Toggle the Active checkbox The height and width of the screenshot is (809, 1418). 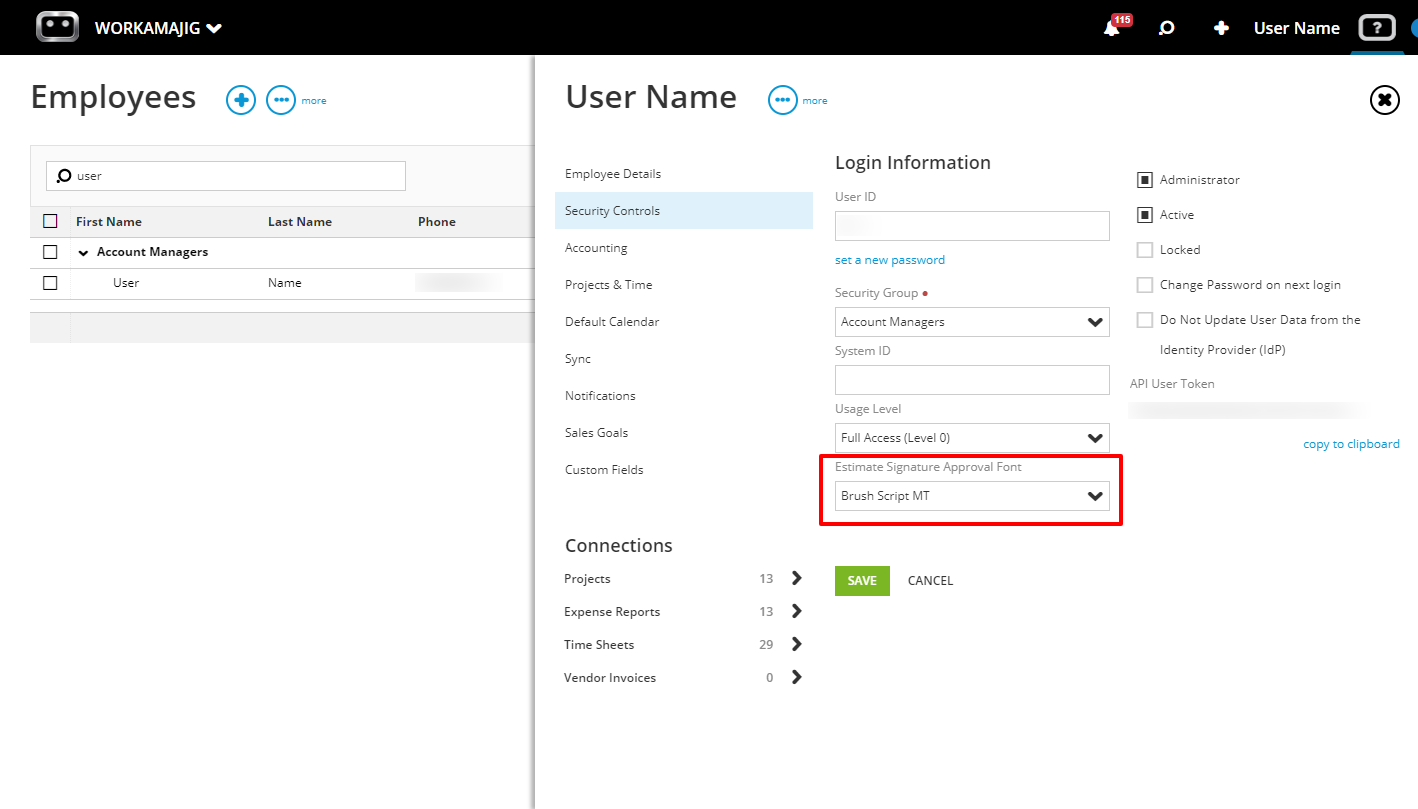tap(1145, 215)
